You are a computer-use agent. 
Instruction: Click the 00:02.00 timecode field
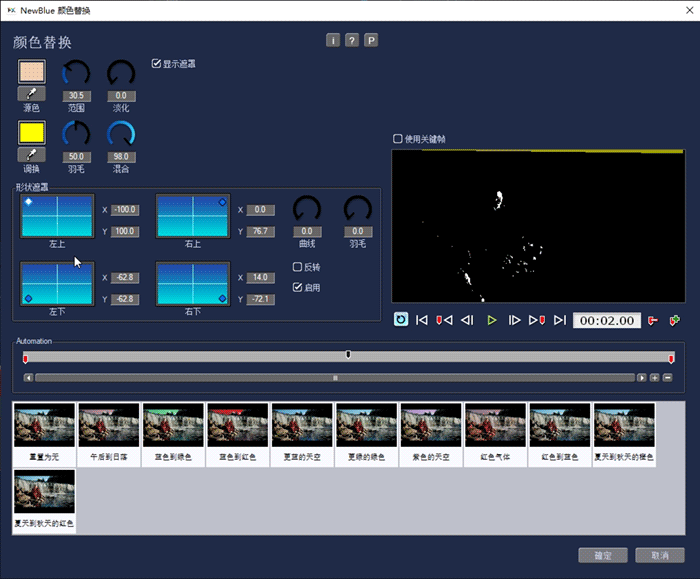click(606, 320)
